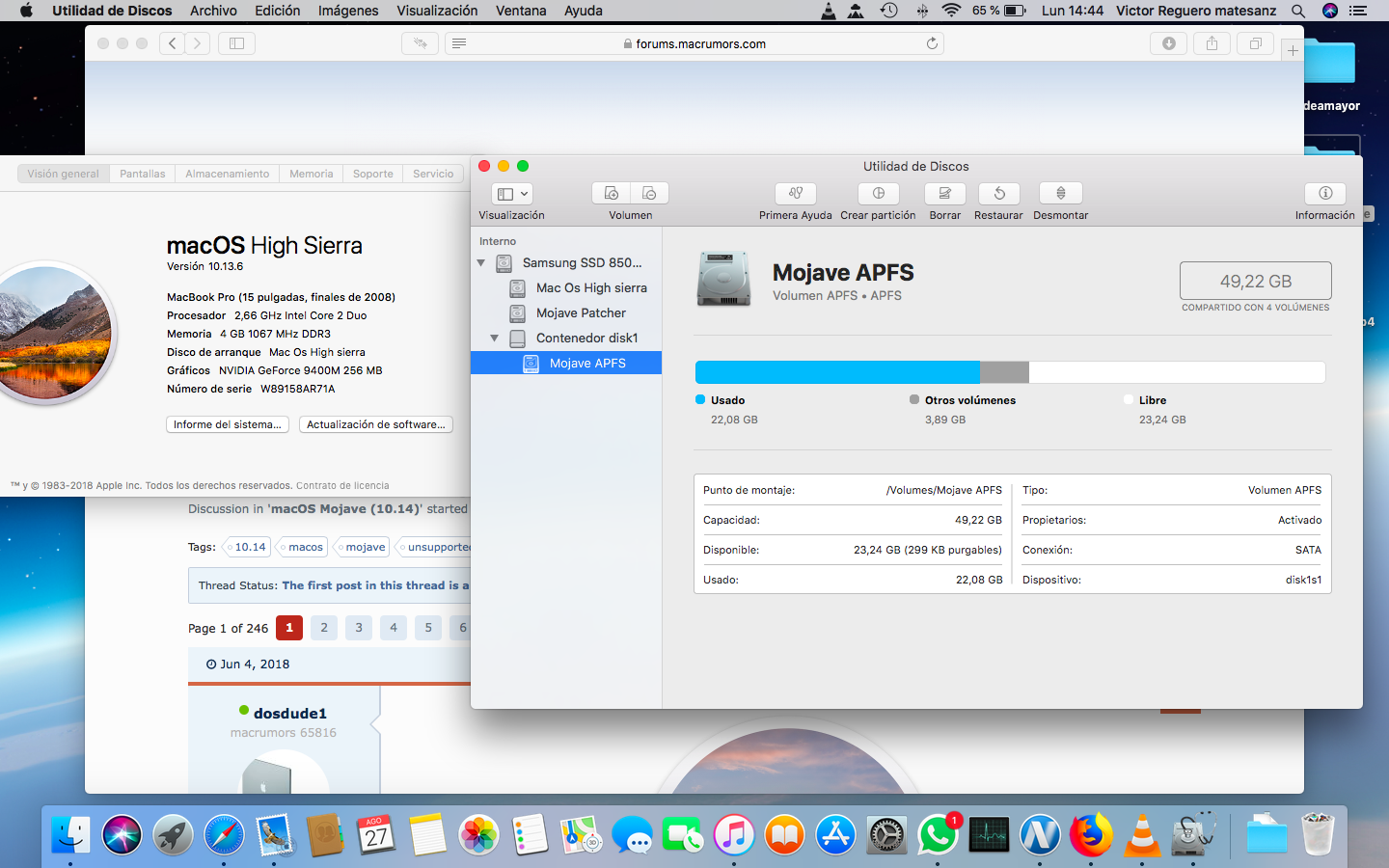Go forward in the Safari window
This screenshot has width=1389, height=868.
pos(198,43)
